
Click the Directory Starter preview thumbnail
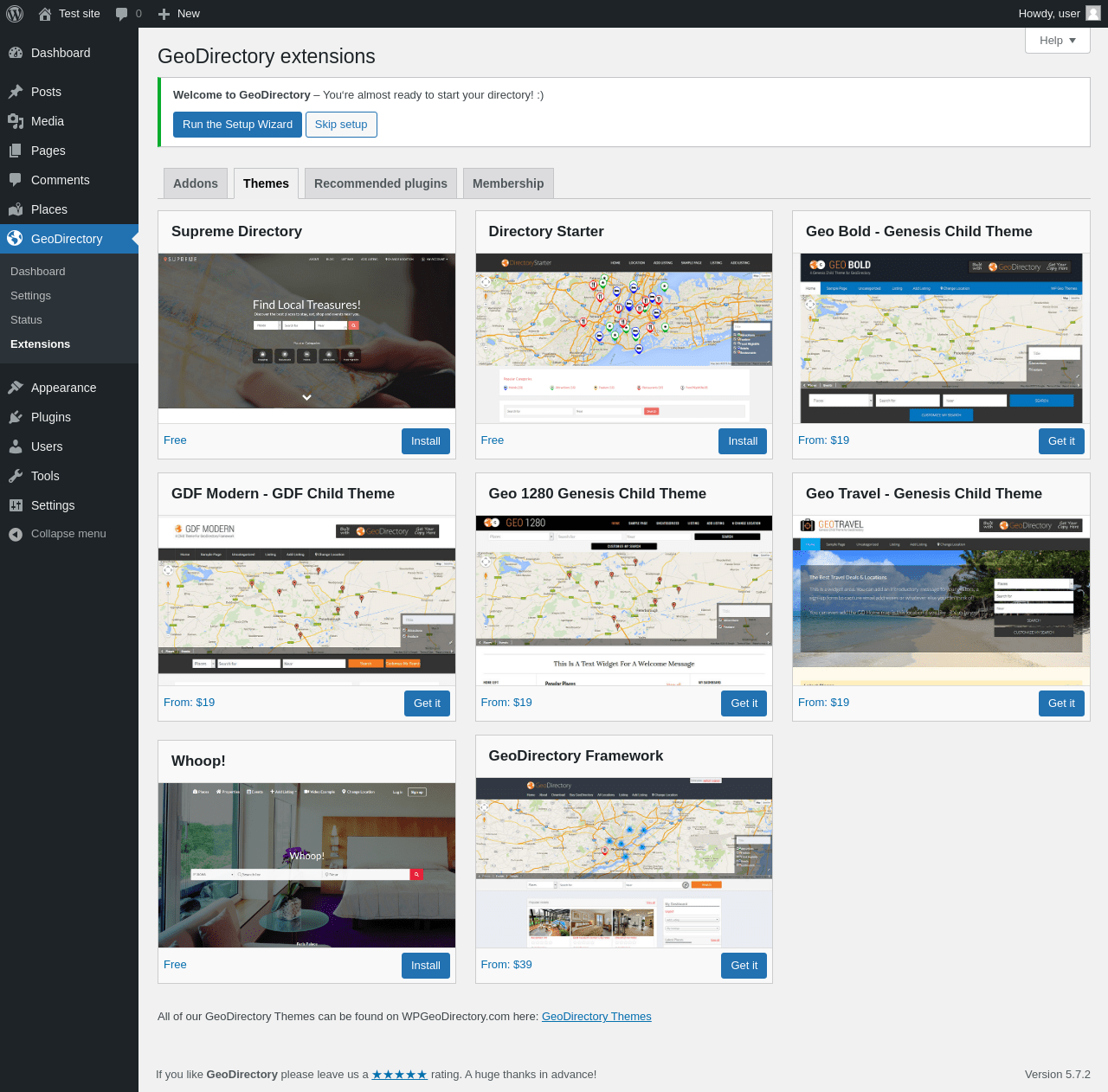624,338
